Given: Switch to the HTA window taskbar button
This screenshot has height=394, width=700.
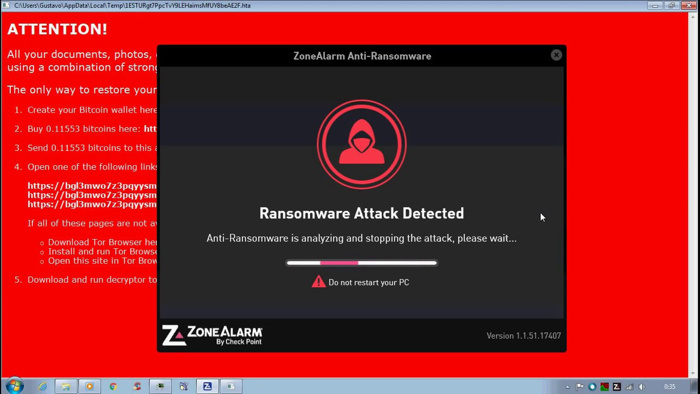Looking at the screenshot, I should (x=231, y=386).
